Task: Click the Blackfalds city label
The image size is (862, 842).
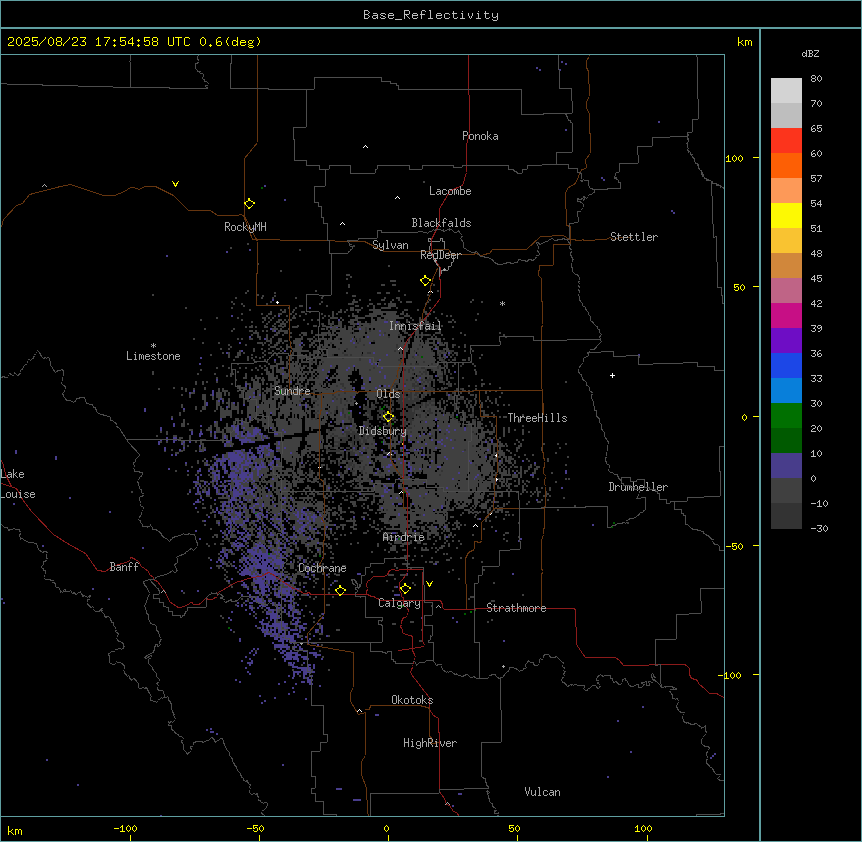Action: click(x=441, y=223)
